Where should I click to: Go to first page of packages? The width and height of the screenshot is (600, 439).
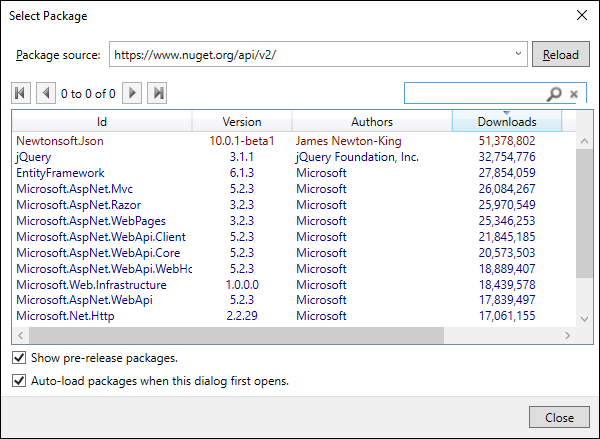[20, 94]
